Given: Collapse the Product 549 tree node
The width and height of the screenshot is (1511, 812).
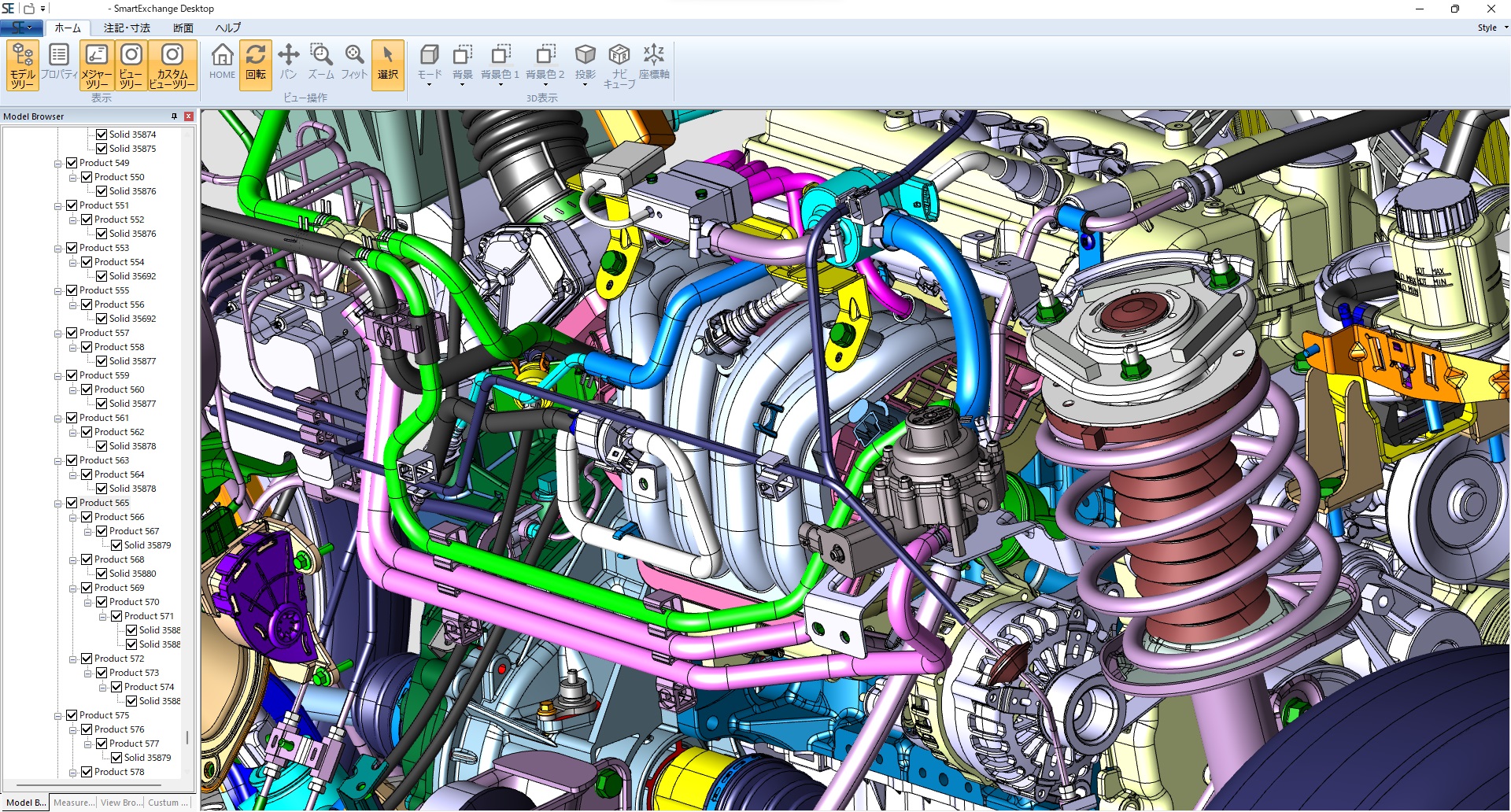Looking at the screenshot, I should [x=57, y=164].
